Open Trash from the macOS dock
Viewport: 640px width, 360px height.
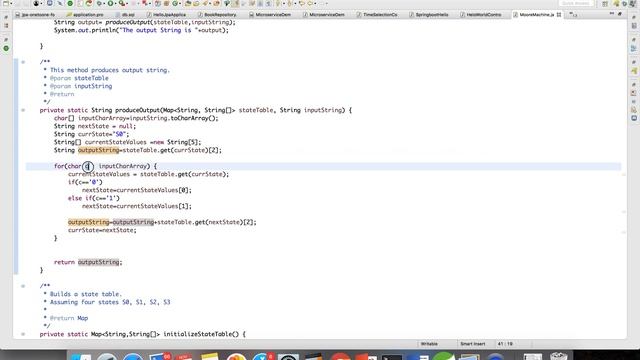pos(559,357)
